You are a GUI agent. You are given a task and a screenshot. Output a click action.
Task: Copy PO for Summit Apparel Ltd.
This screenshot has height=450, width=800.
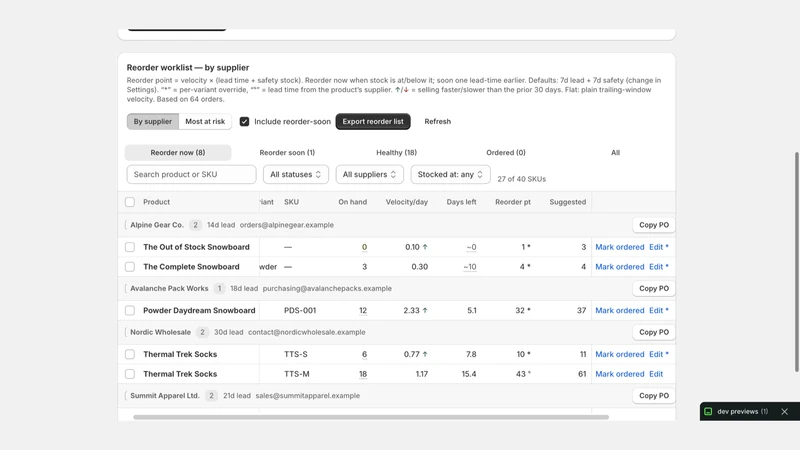point(654,395)
